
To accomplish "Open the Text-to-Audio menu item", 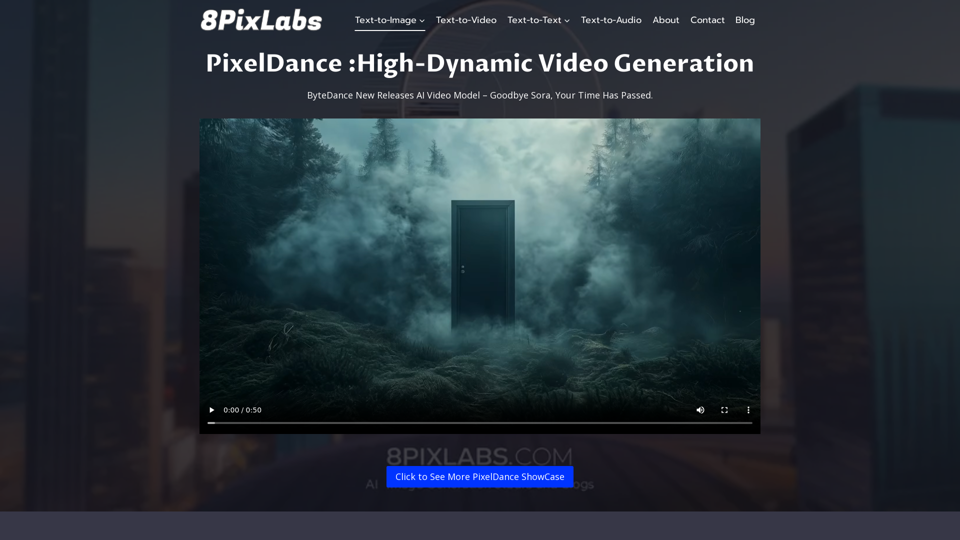I will click(x=611, y=20).
